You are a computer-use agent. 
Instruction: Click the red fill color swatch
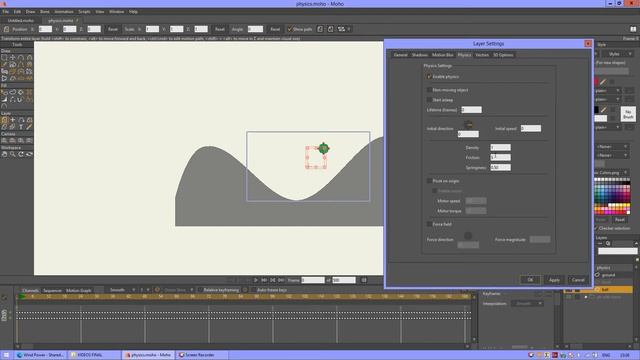[596, 82]
